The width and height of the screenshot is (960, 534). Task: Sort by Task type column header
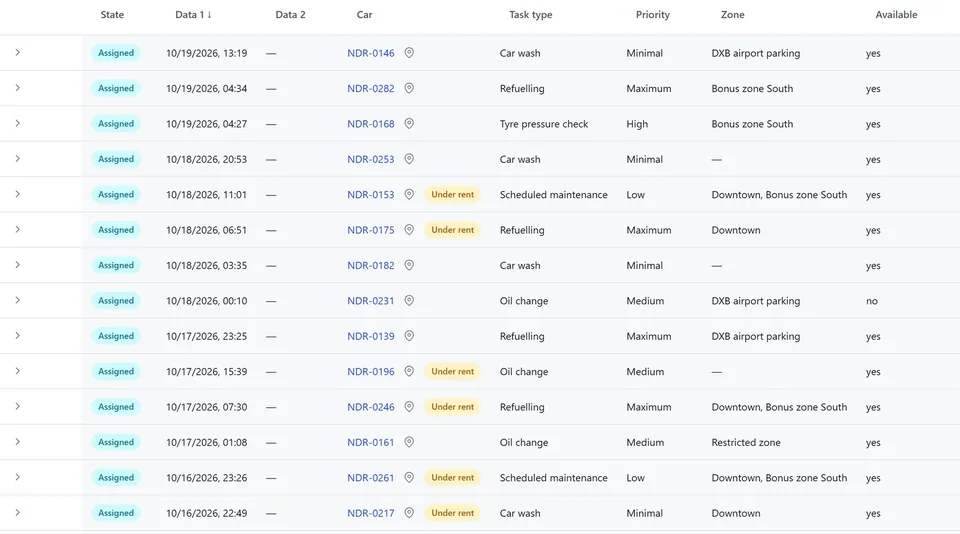[531, 15]
